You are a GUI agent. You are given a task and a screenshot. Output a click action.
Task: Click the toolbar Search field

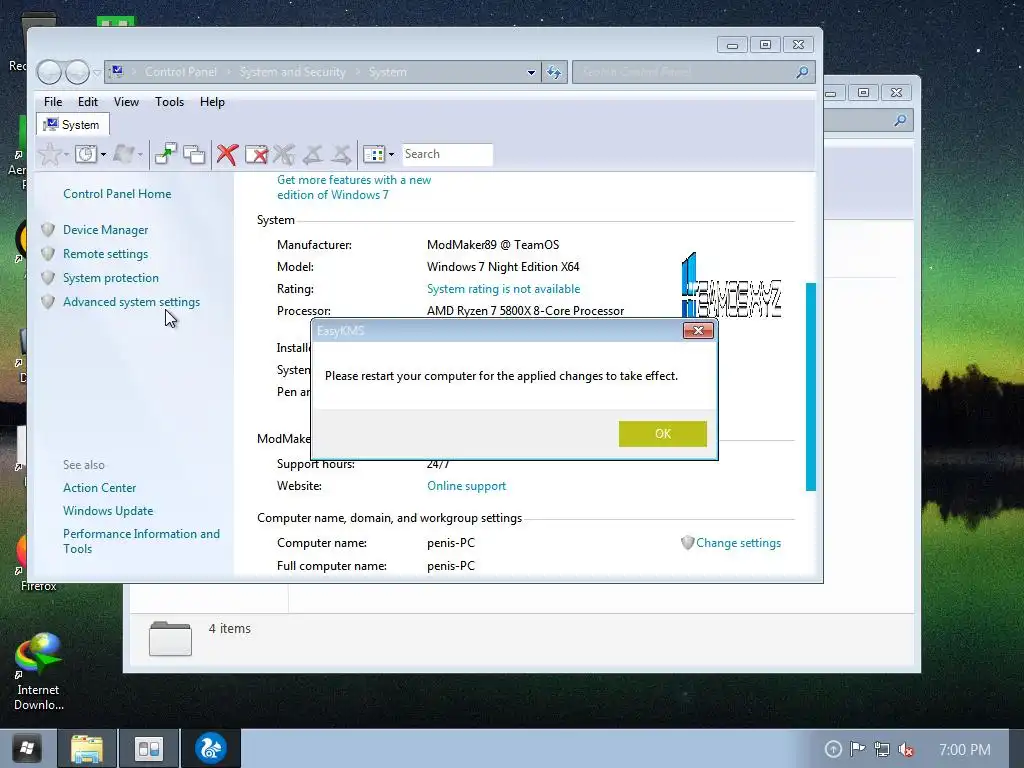(x=447, y=154)
